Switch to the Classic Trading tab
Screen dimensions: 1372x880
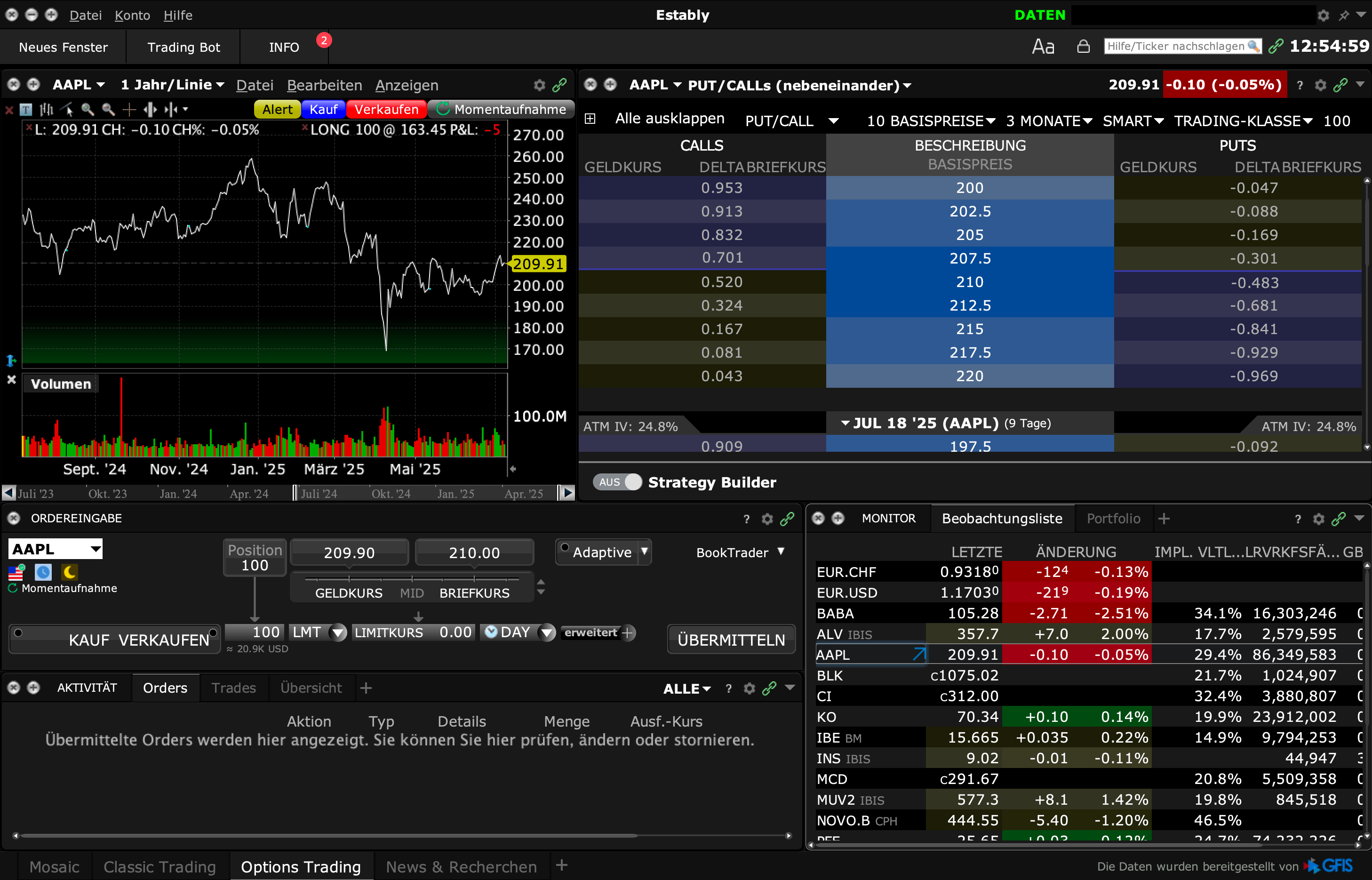[160, 866]
